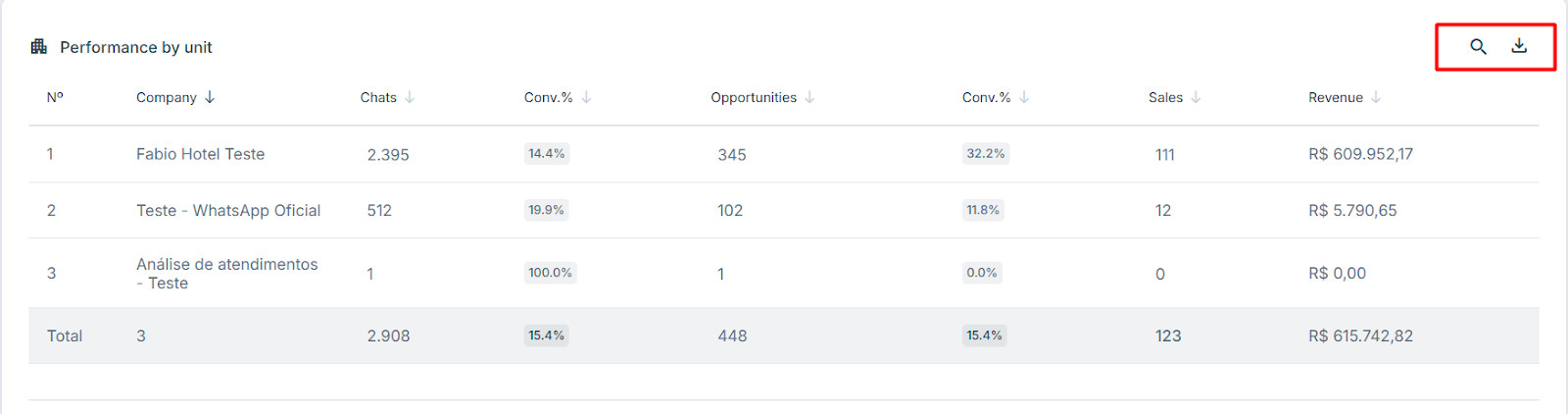Click the Total revenue R$ 615.742,82
Screen dimensions: 1568x414
1360,336
